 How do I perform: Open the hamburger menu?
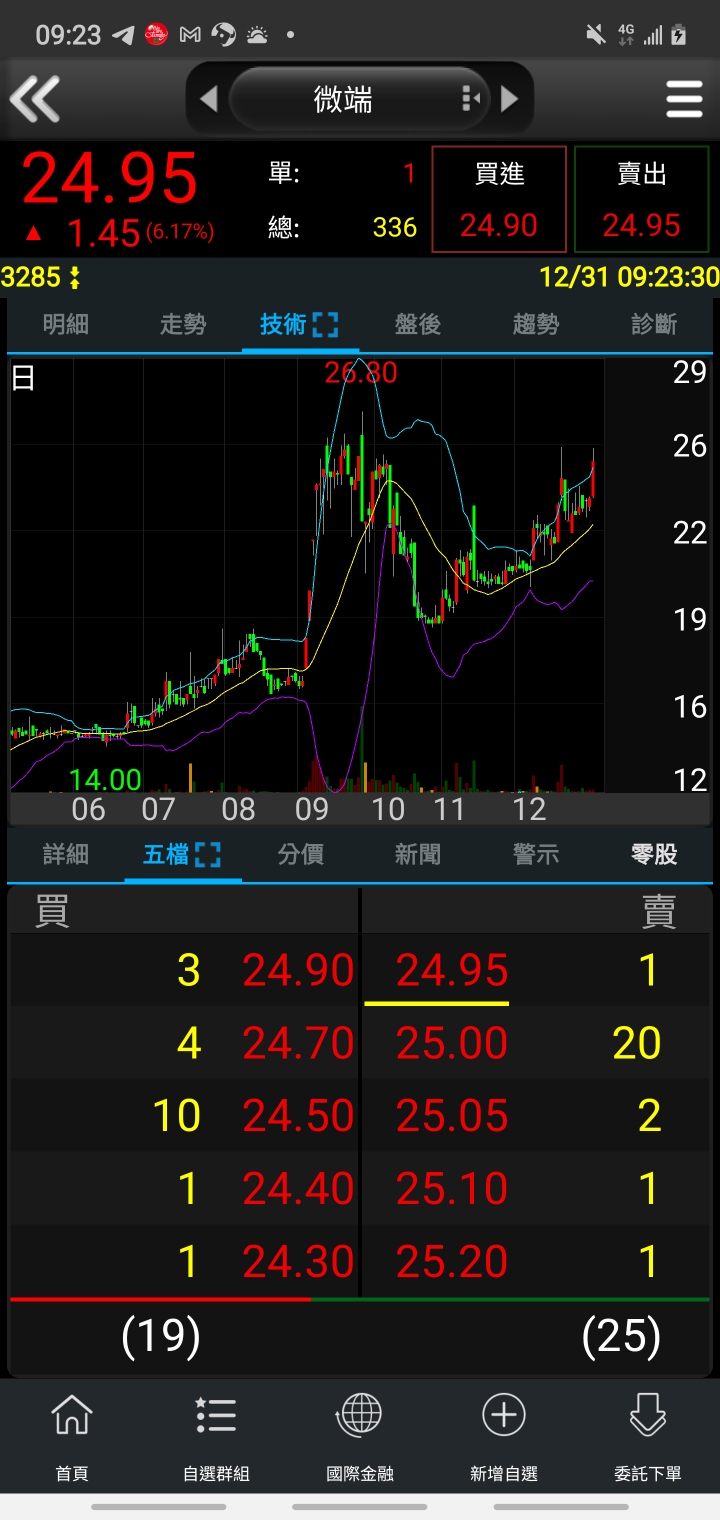pos(684,100)
